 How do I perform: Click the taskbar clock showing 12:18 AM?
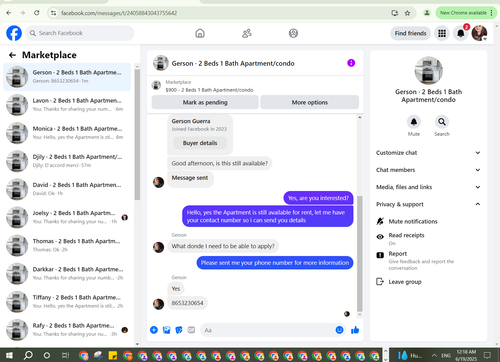coord(466,355)
